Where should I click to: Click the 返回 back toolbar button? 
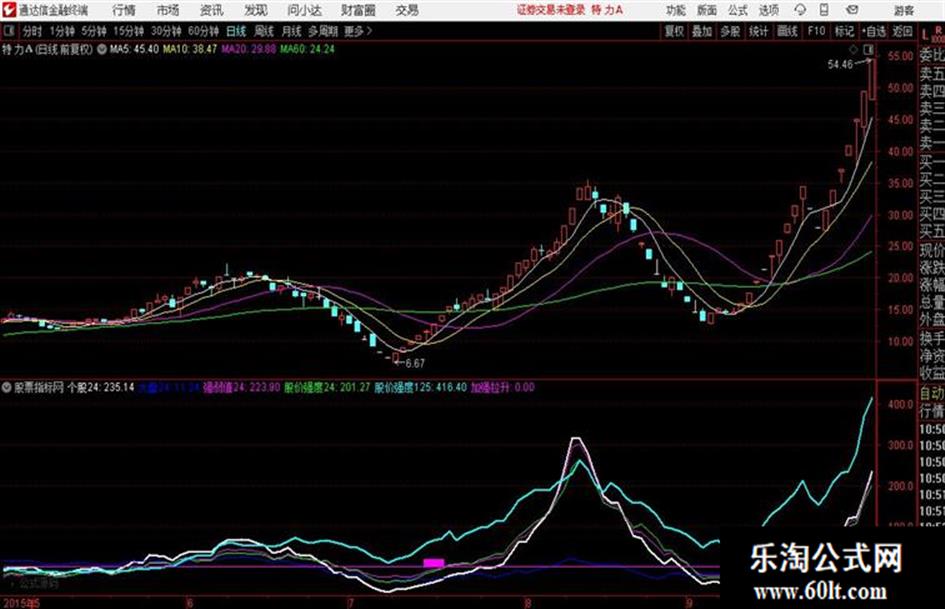[902, 31]
